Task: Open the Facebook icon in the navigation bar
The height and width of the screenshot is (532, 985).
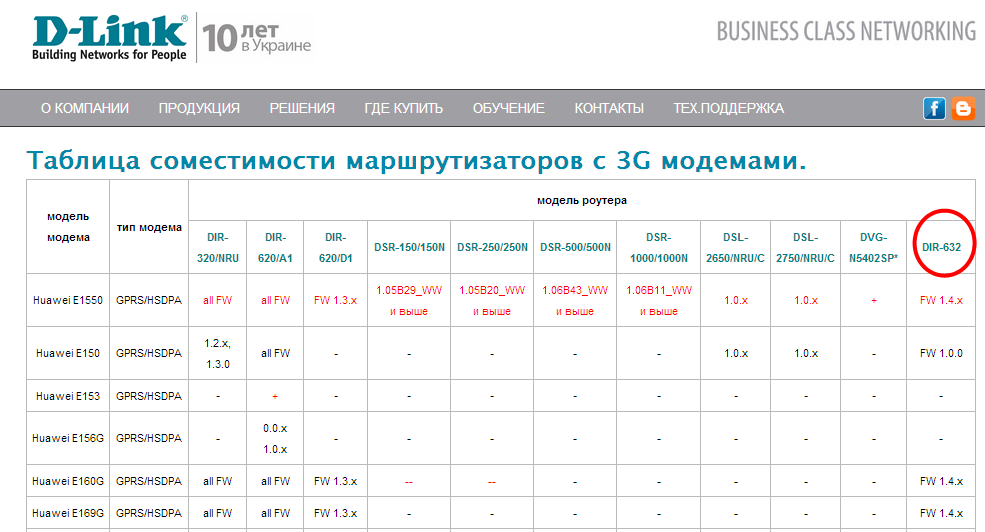Action: point(934,109)
